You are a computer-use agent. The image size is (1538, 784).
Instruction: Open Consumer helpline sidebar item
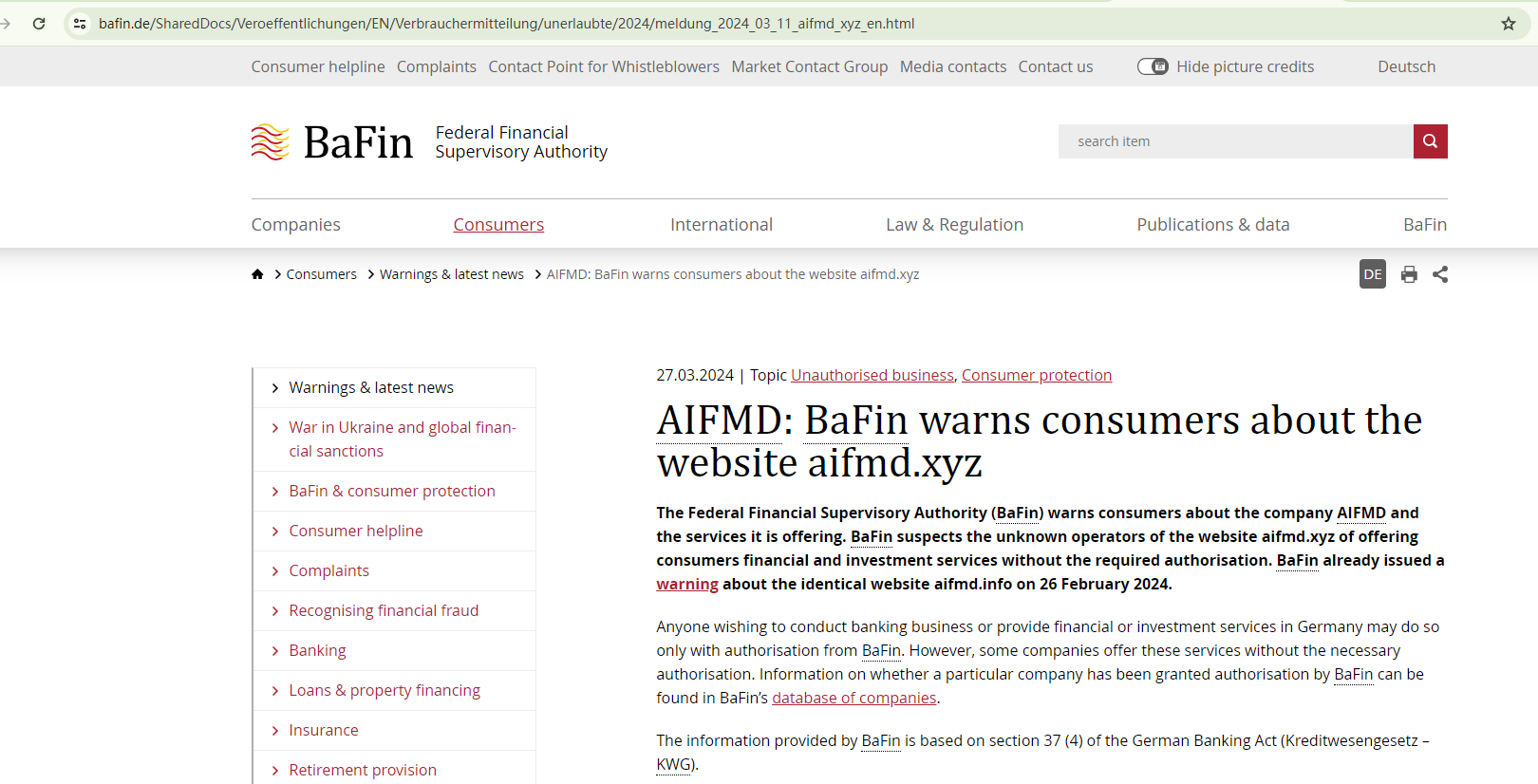(x=356, y=531)
